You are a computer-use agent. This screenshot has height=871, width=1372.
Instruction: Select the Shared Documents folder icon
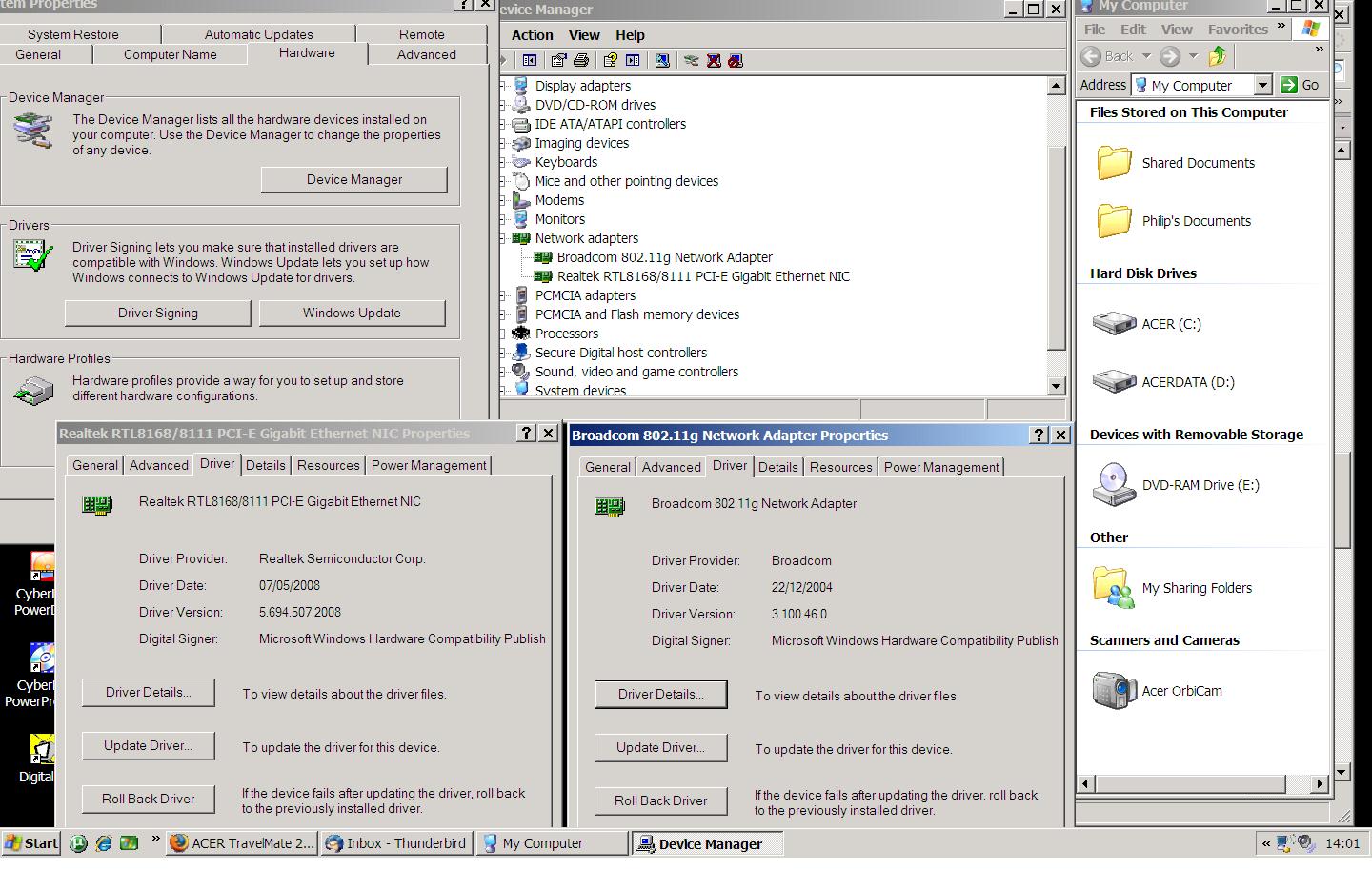(x=1113, y=163)
